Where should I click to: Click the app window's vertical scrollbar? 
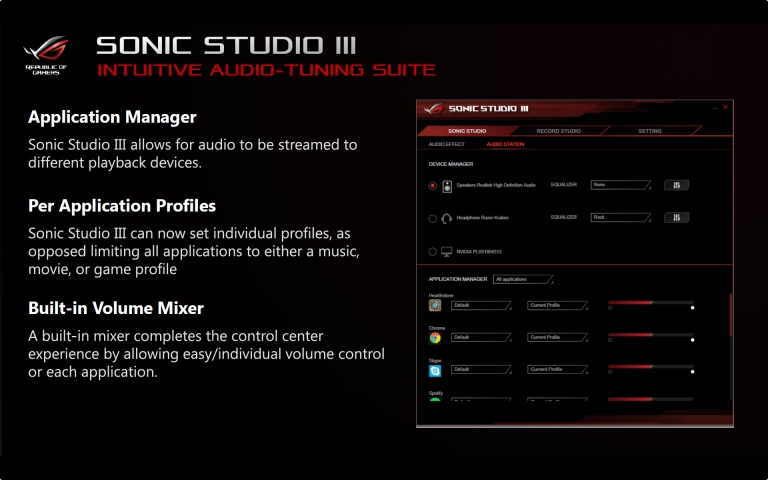(x=730, y=345)
